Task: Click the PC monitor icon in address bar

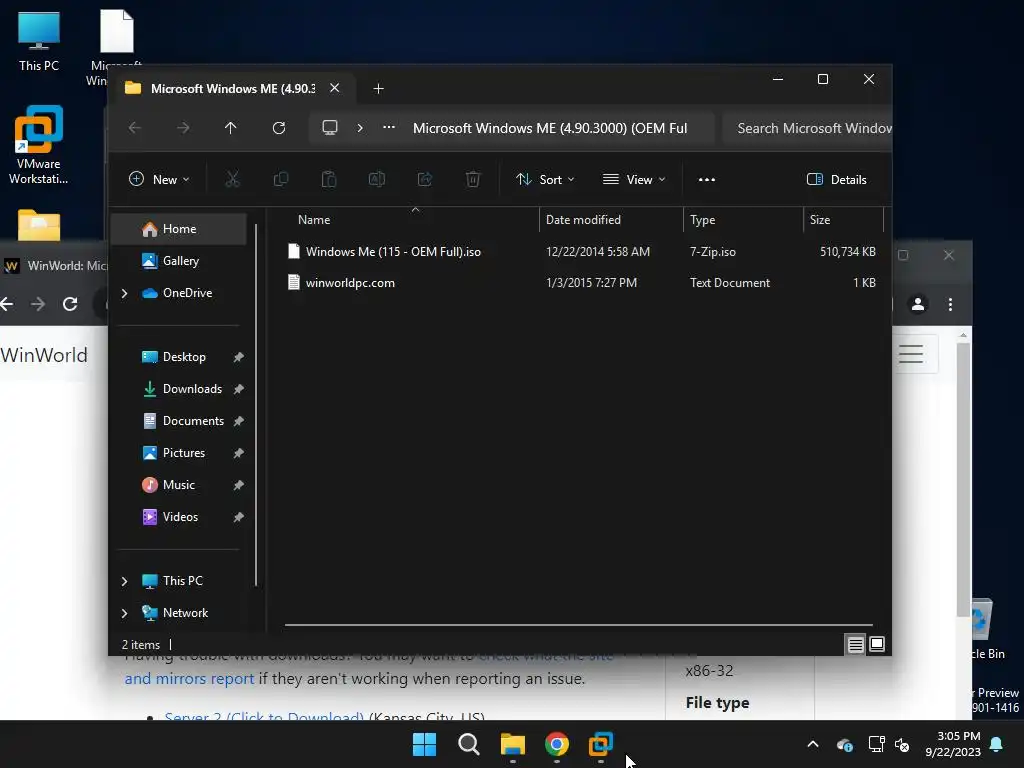Action: 330,128
